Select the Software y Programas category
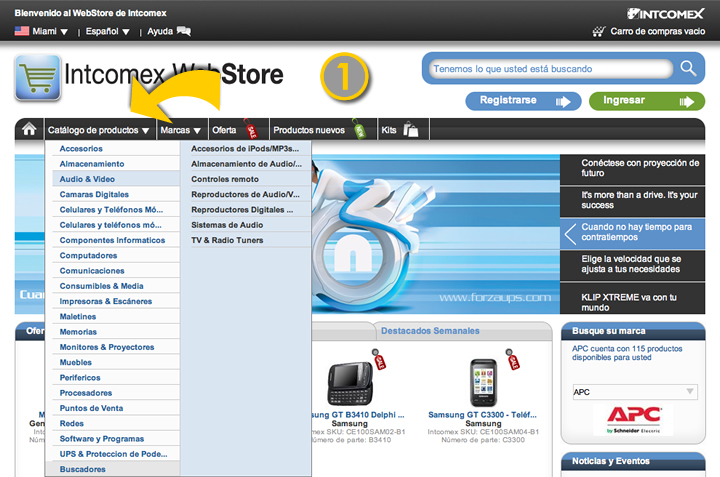This screenshot has width=720, height=477. click(x=116, y=438)
